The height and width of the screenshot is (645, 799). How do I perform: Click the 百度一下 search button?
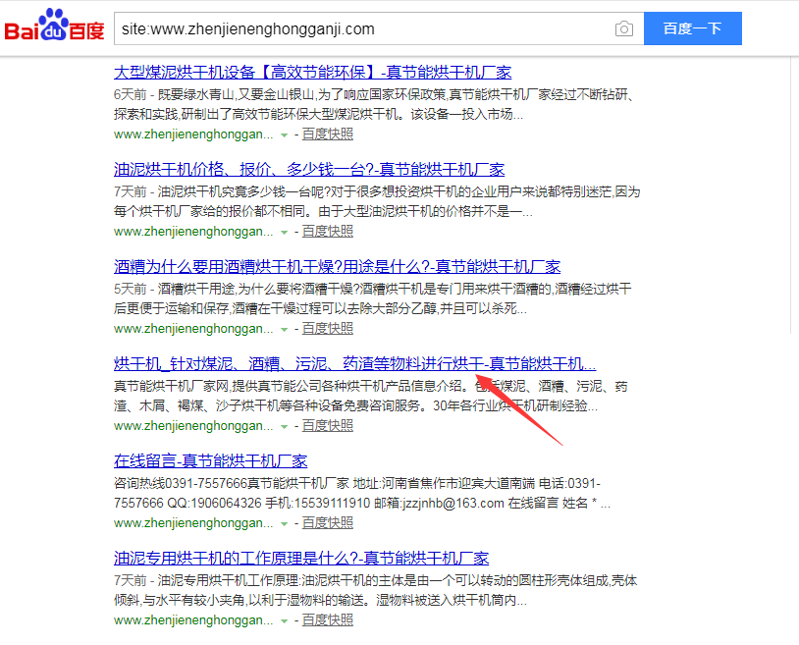(693, 29)
